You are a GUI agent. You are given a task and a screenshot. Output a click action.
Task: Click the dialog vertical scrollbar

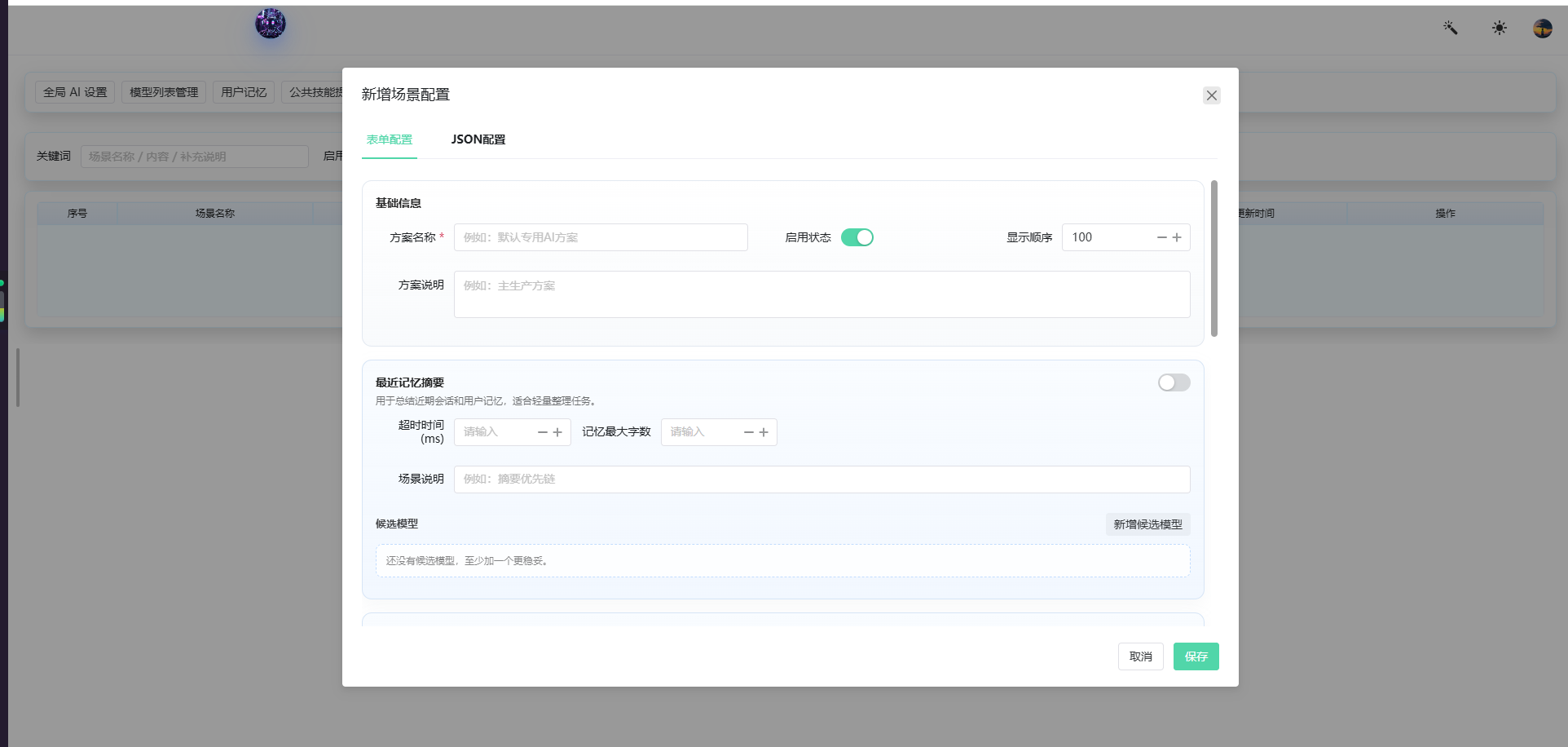[x=1214, y=259]
